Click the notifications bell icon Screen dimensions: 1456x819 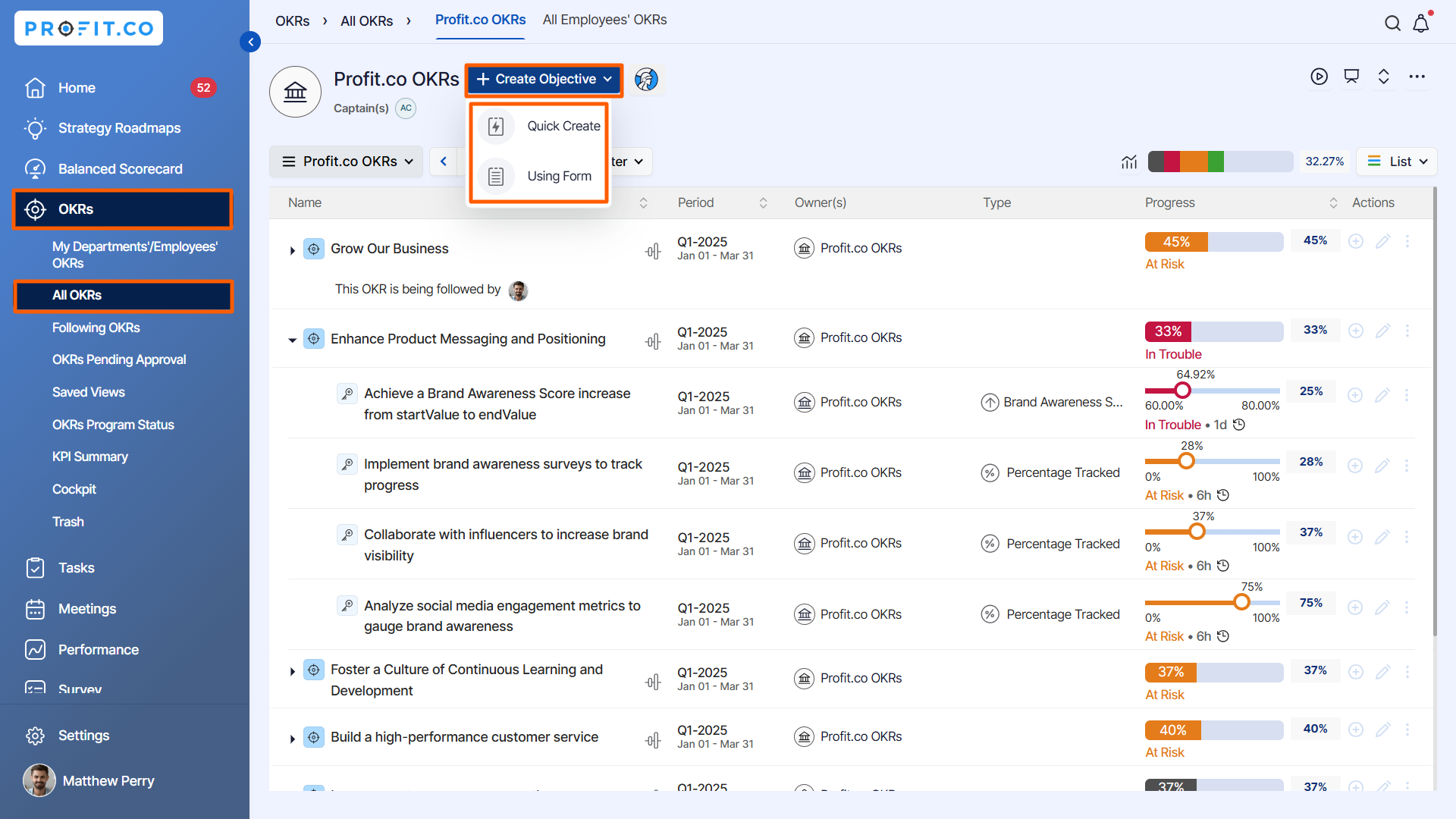point(1420,24)
